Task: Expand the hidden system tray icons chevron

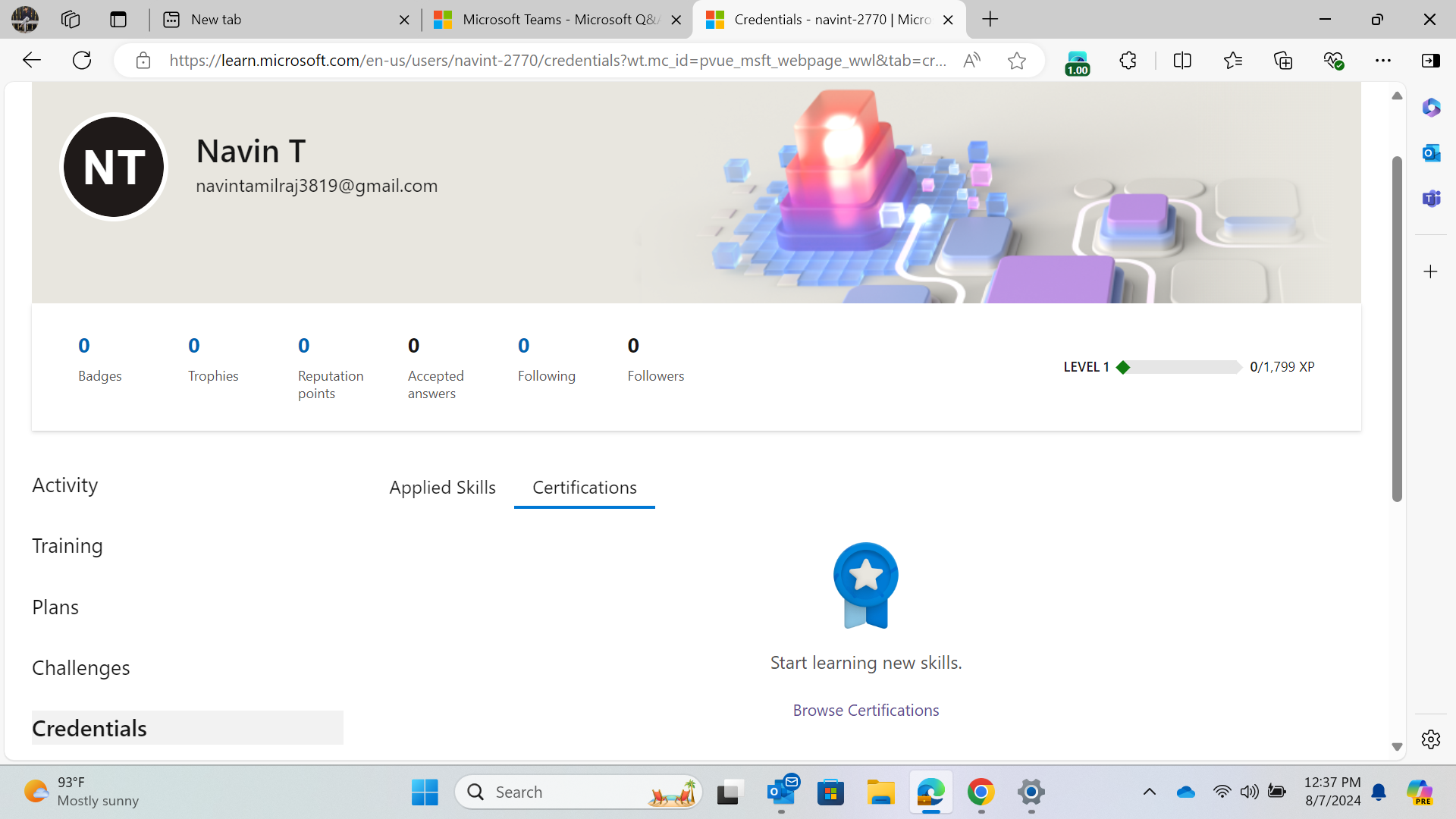Action: coord(1150,792)
